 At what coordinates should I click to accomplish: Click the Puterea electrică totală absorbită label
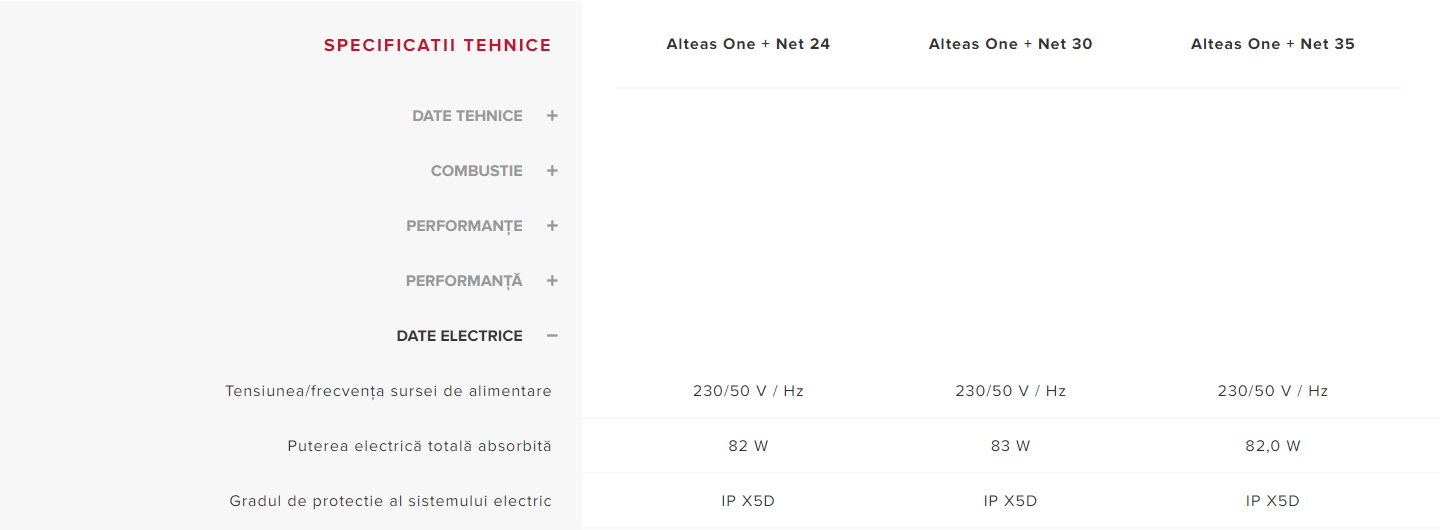click(419, 446)
